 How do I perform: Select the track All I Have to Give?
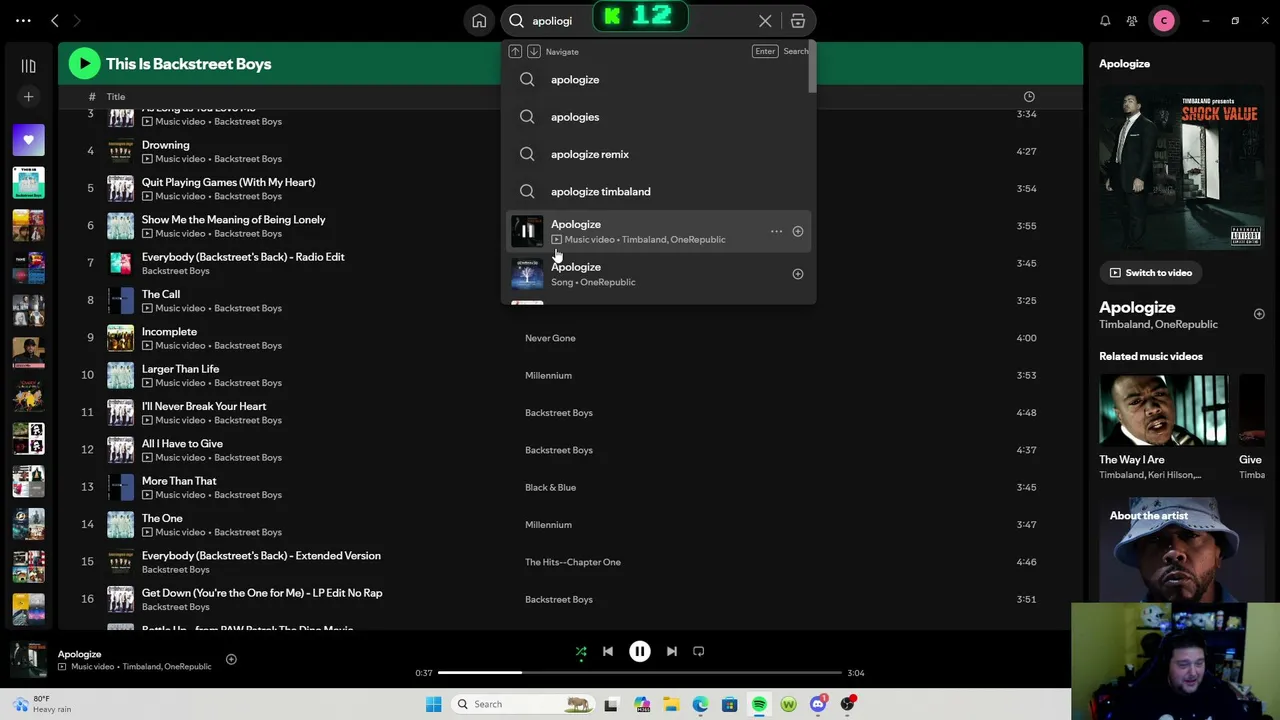coord(182,444)
